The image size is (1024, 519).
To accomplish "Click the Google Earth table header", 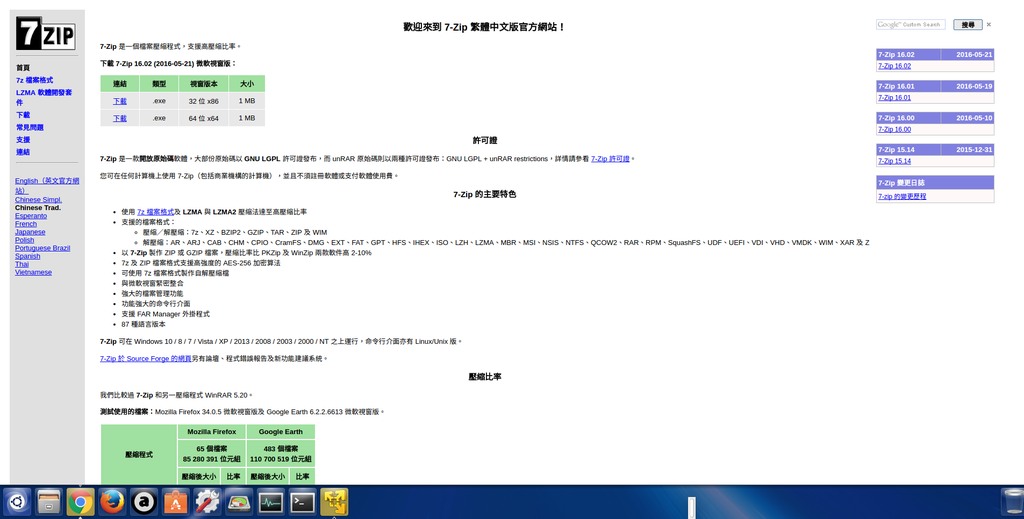I will click(280, 432).
